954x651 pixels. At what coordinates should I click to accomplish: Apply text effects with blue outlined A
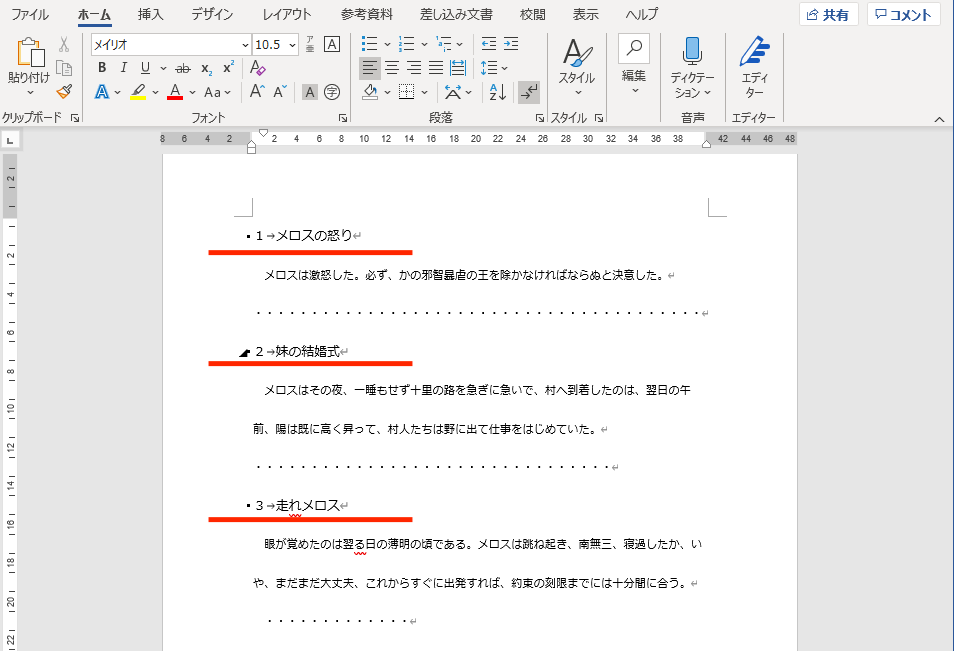coord(102,92)
